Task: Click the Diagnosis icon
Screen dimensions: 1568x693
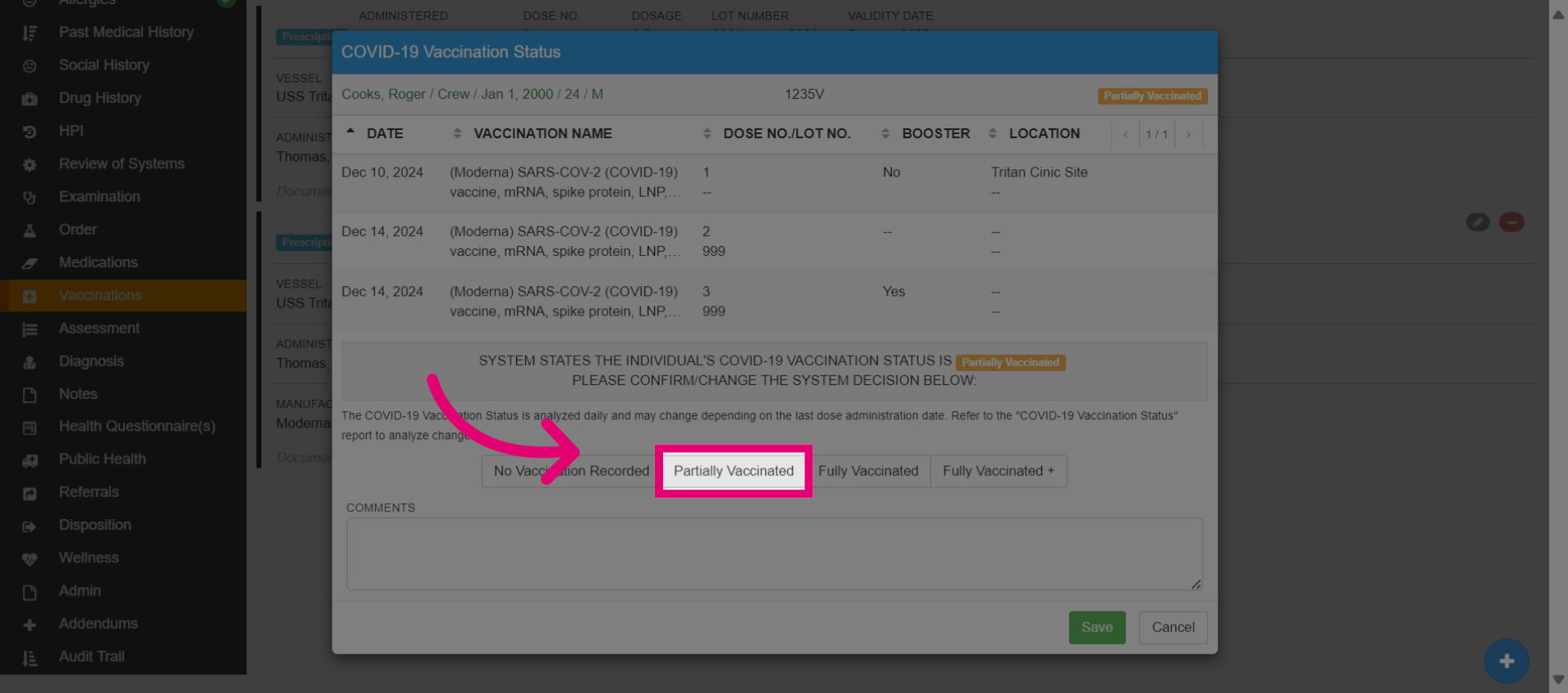Action: click(29, 361)
